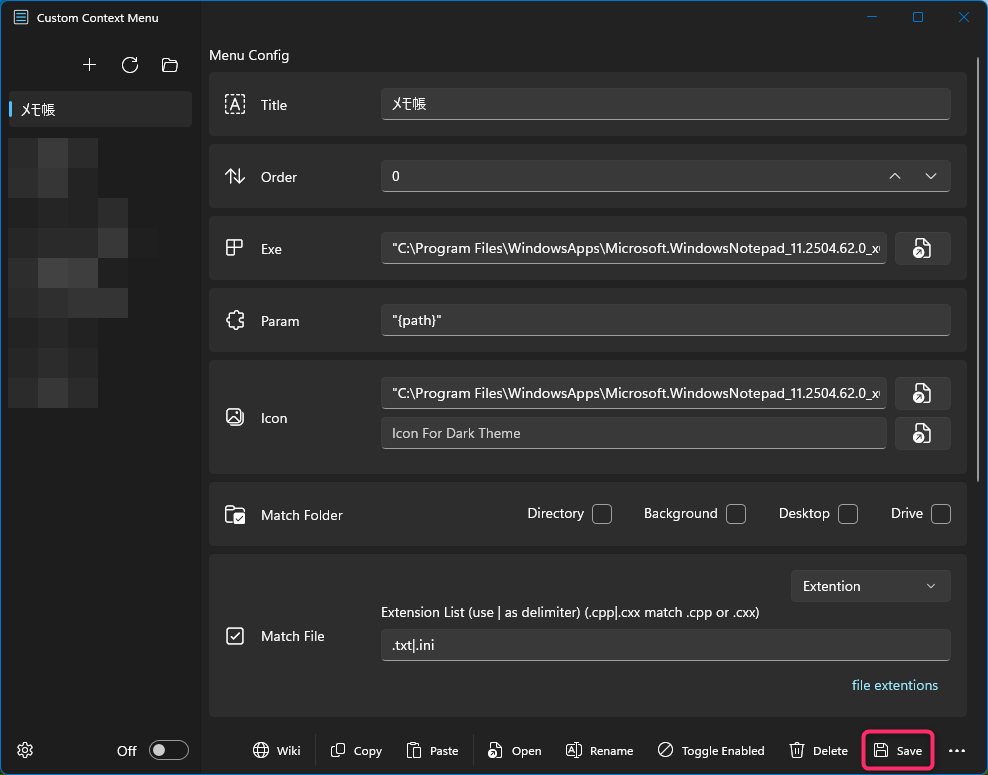Enable Directory matching checkbox

602,514
